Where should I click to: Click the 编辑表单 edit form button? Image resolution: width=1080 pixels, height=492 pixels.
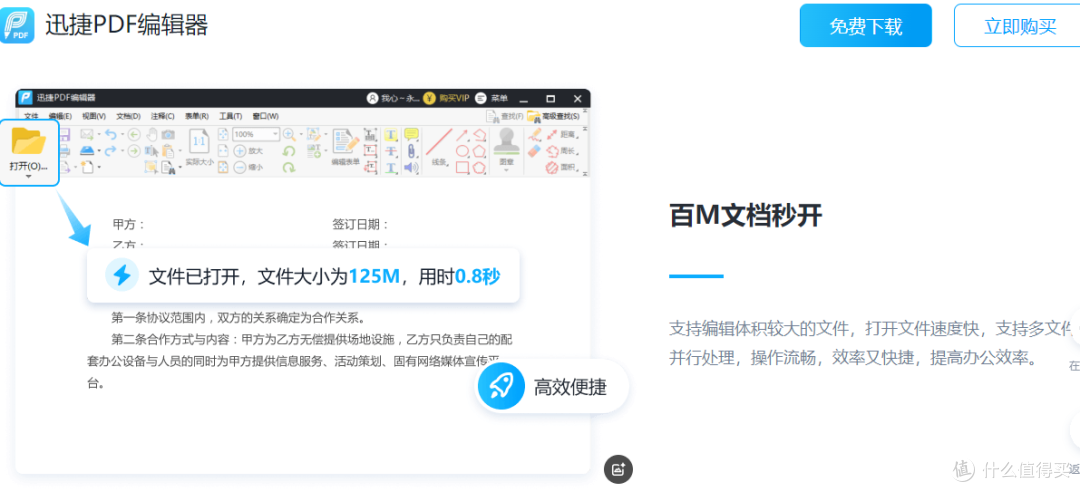pos(346,147)
